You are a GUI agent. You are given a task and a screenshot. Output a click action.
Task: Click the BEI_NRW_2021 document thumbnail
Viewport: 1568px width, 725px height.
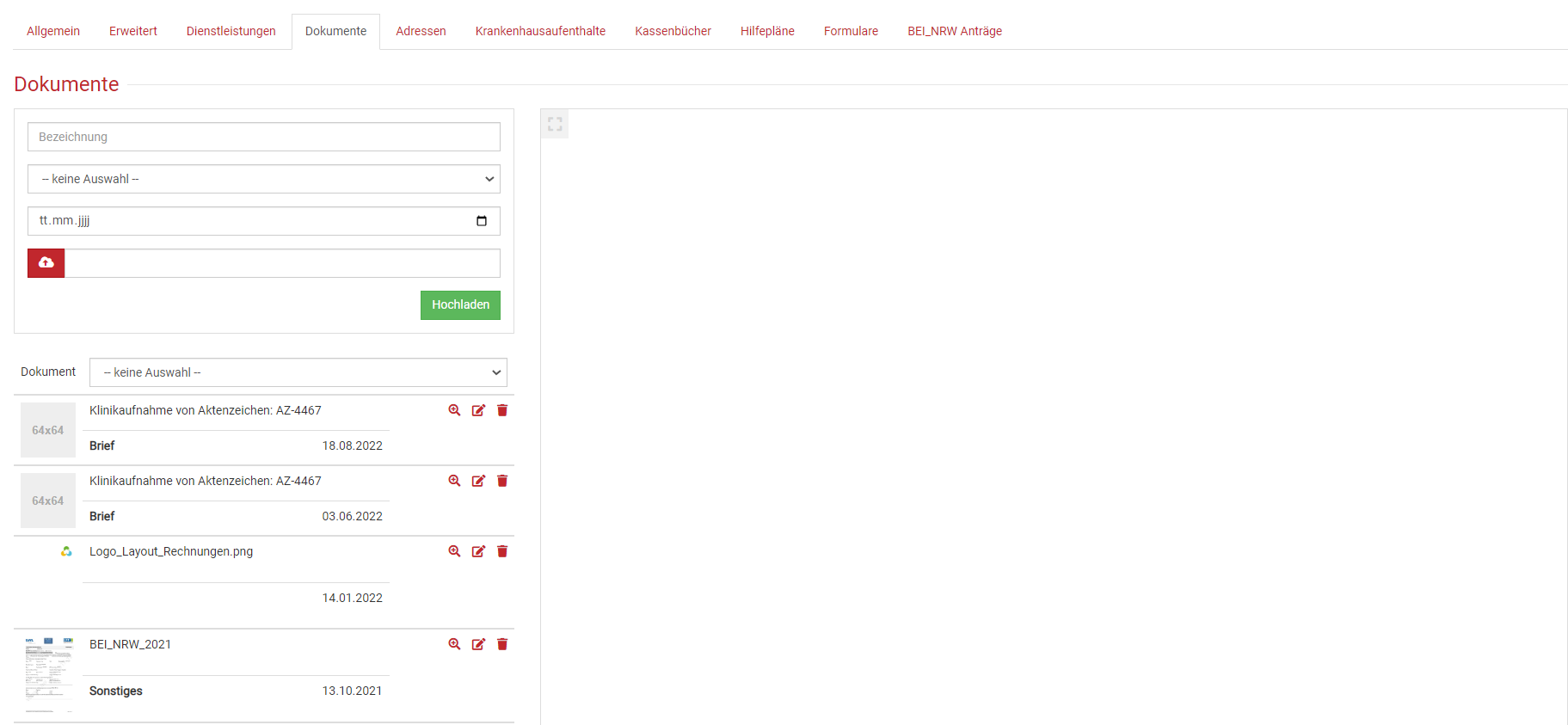point(48,675)
